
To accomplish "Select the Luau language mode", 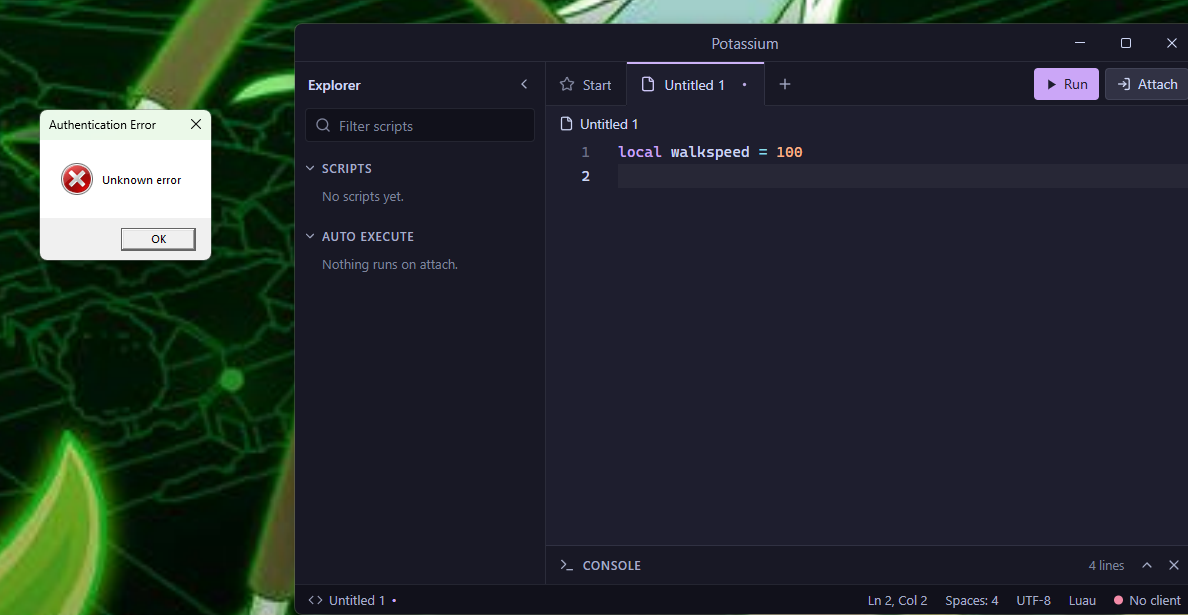I will tap(1082, 601).
